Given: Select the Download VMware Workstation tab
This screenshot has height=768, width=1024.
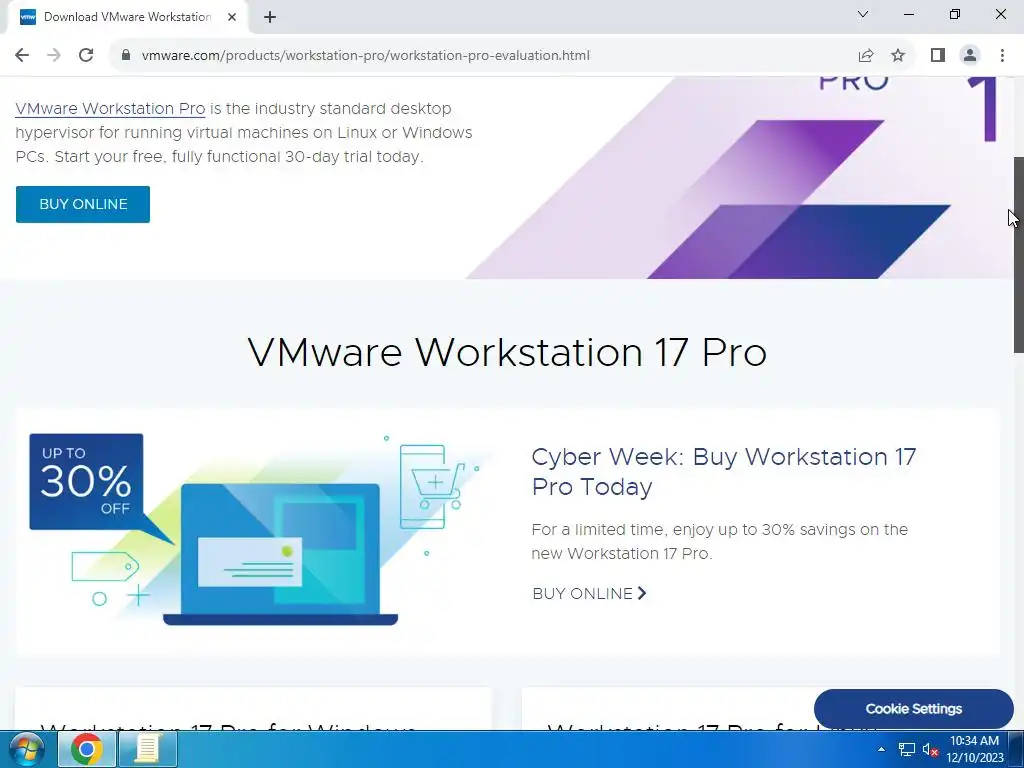Looking at the screenshot, I should tap(128, 18).
